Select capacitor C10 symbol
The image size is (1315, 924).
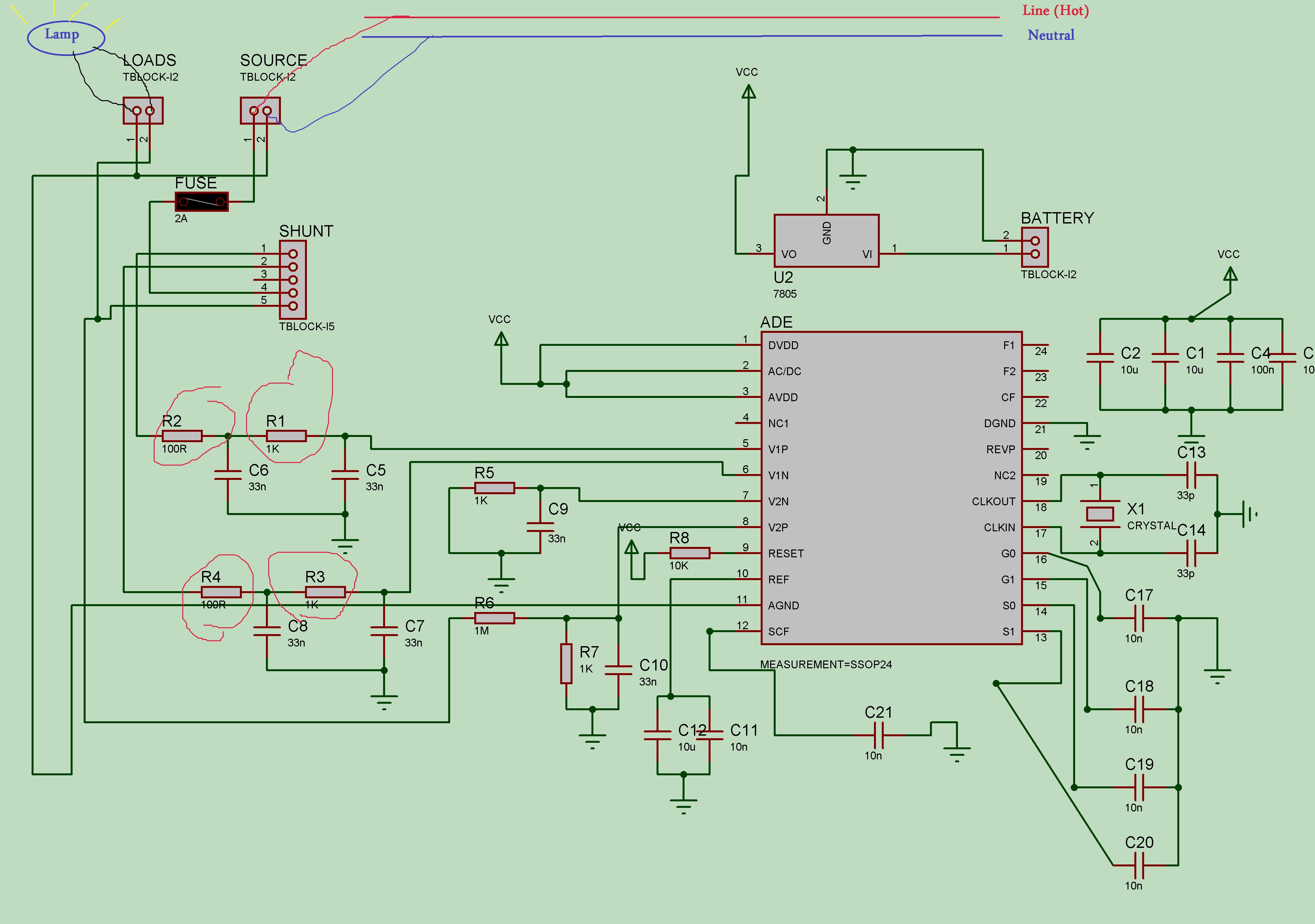618,670
